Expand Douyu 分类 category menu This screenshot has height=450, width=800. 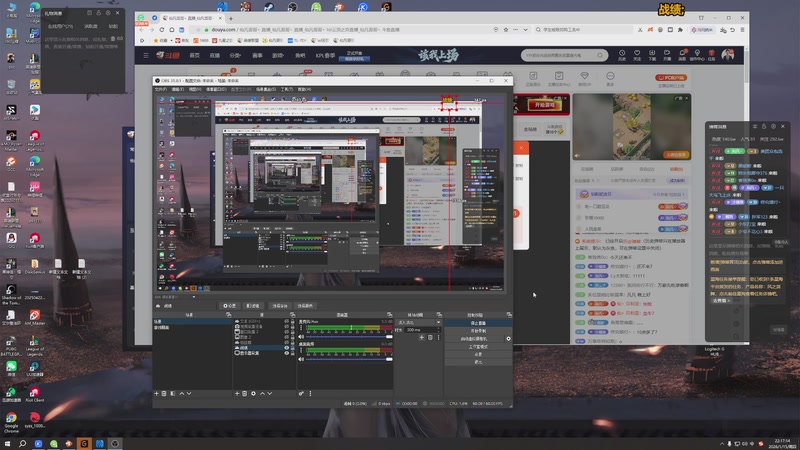(x=235, y=55)
